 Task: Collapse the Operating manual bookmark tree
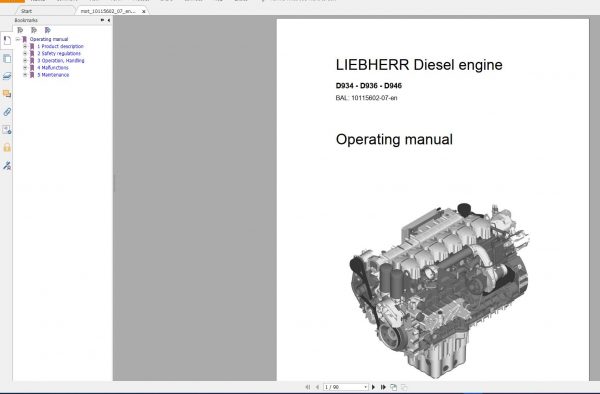[x=18, y=39]
